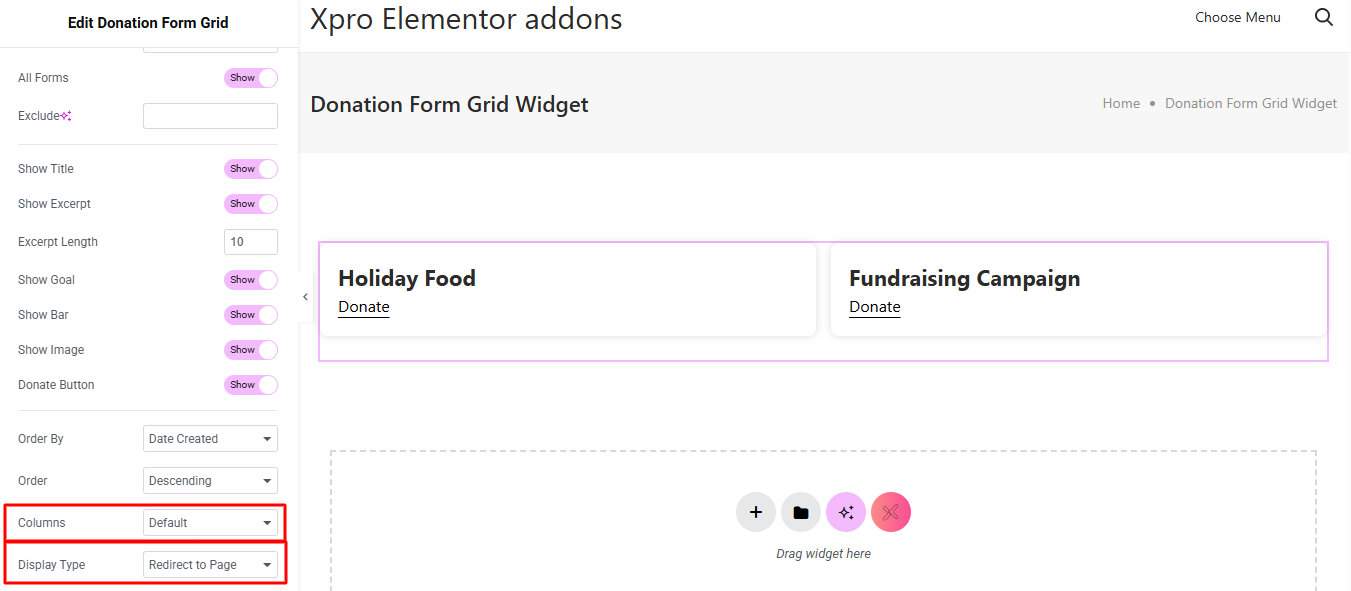Click the AI sparkle builder icon

(846, 512)
